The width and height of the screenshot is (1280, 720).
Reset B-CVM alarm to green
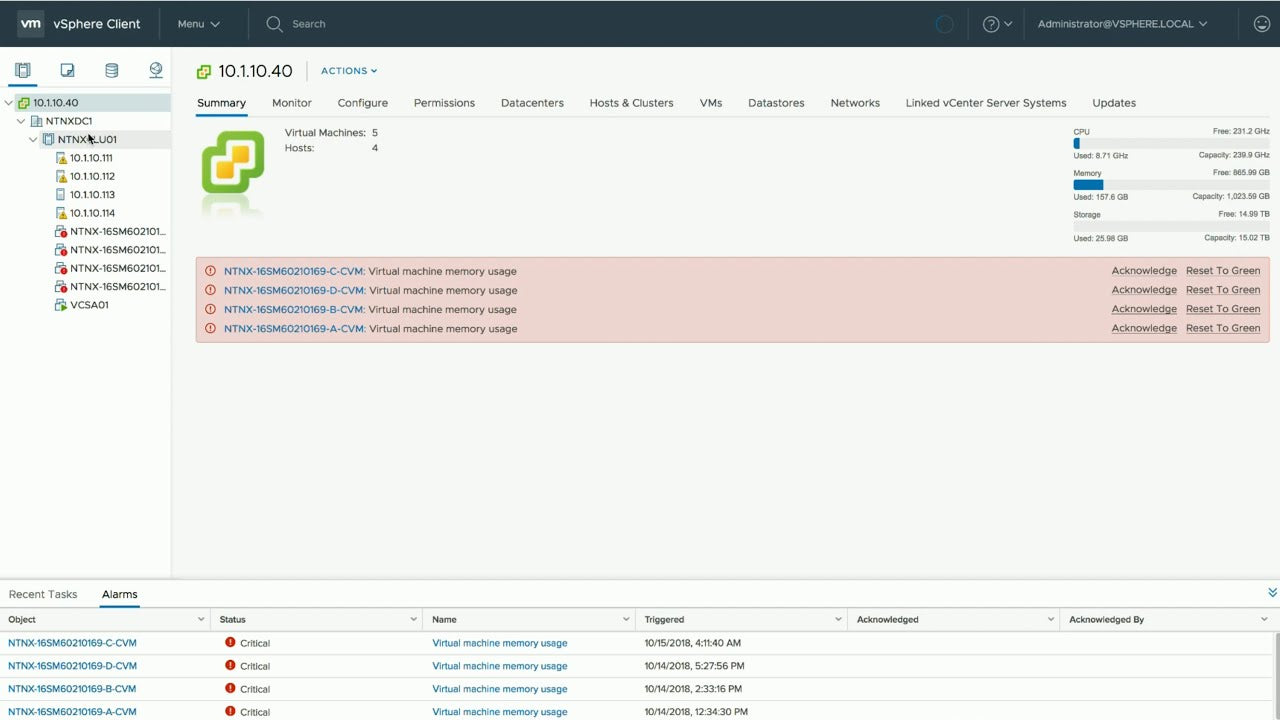pyautogui.click(x=1223, y=309)
